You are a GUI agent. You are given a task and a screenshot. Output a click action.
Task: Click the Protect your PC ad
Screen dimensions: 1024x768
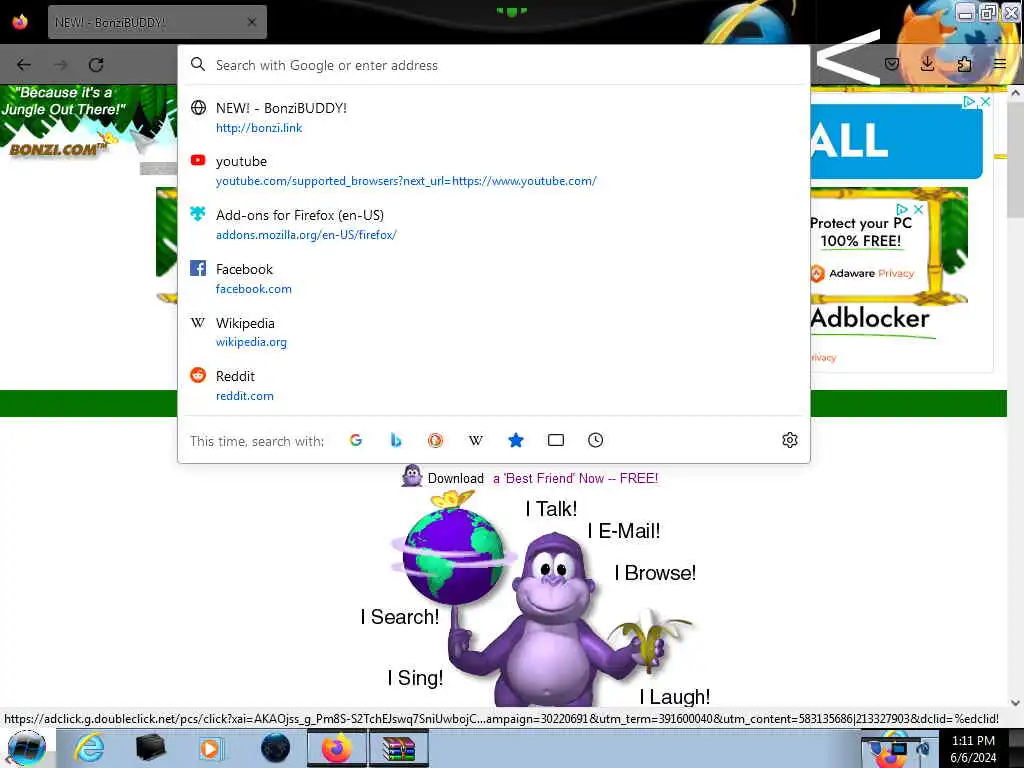[x=861, y=232]
